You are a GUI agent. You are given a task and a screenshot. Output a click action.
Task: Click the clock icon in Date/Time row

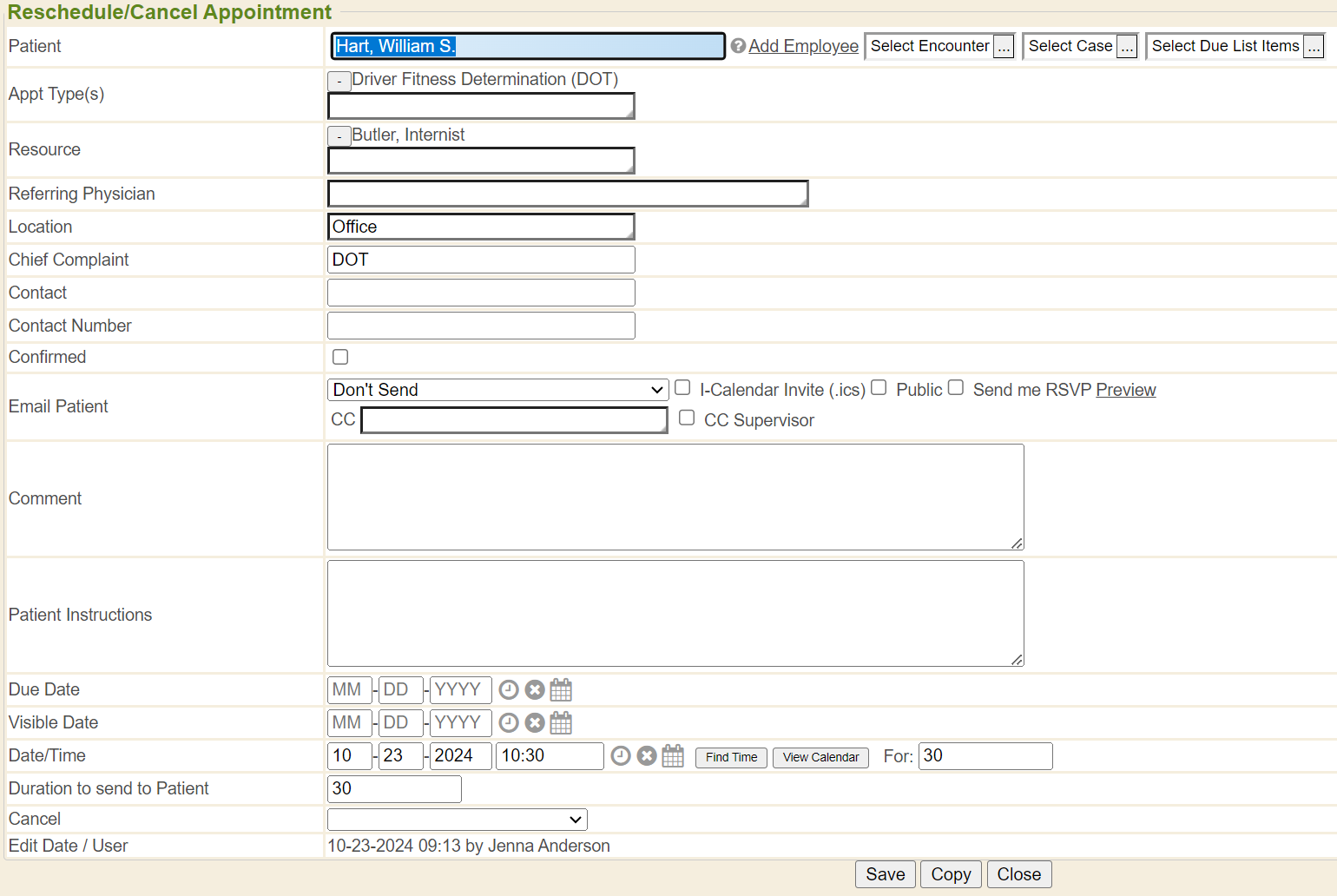click(x=621, y=756)
